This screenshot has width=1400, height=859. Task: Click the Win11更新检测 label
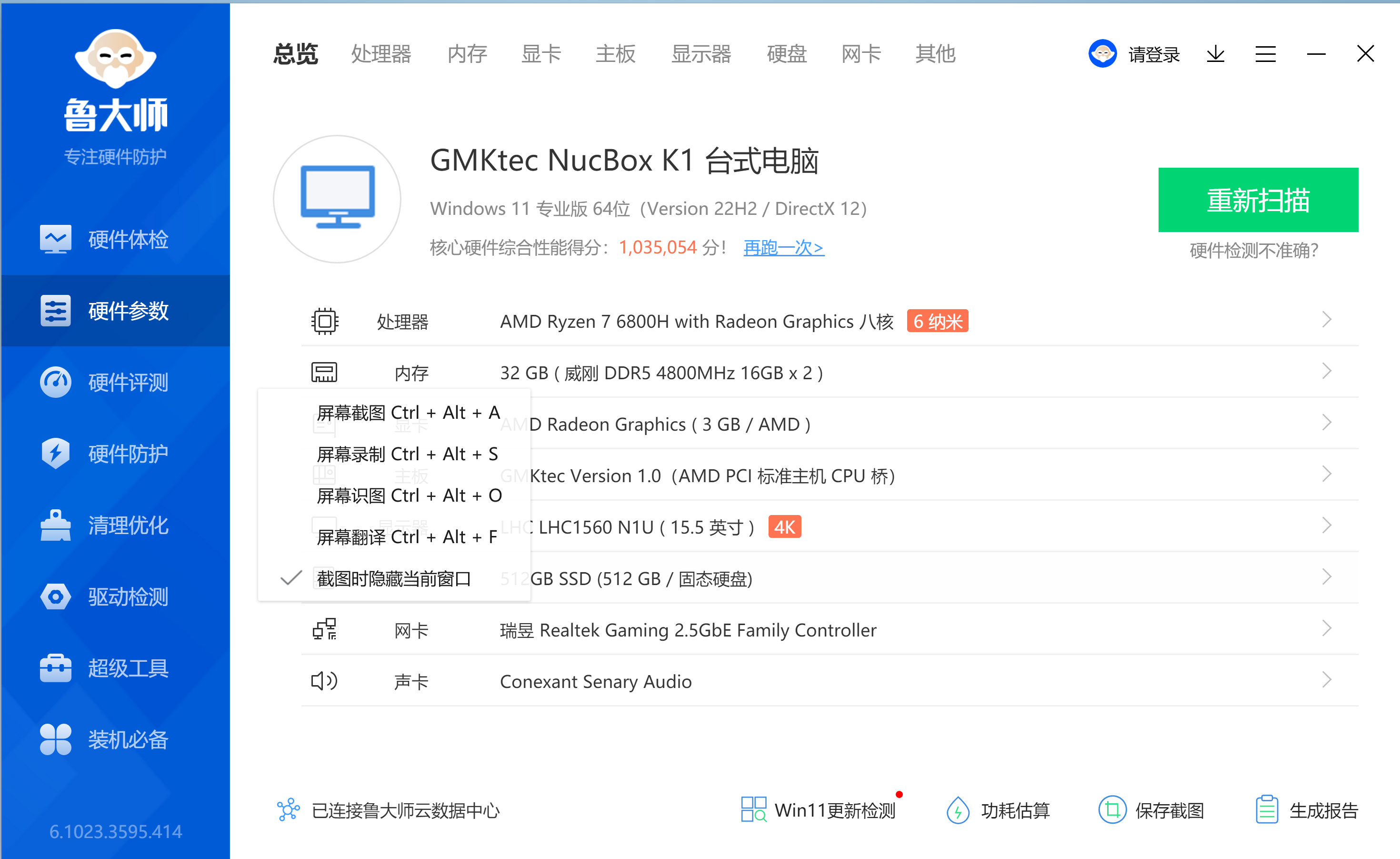tap(835, 810)
